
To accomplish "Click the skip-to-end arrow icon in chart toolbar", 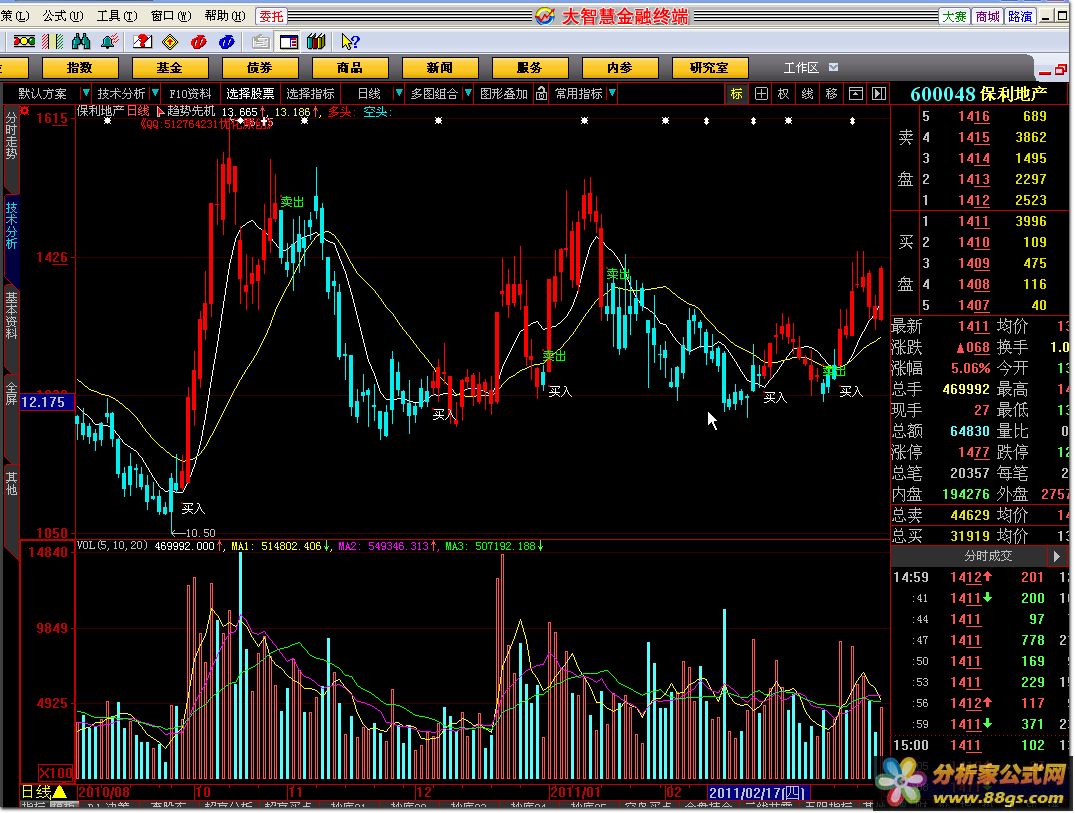I will (879, 94).
